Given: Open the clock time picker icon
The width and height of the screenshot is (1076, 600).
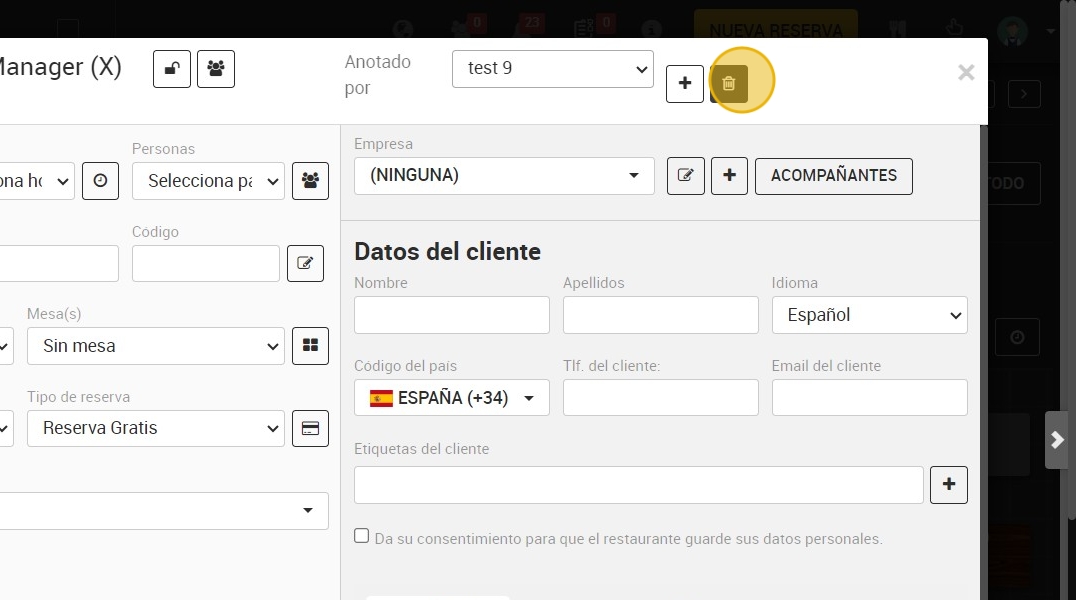Looking at the screenshot, I should pyautogui.click(x=100, y=181).
